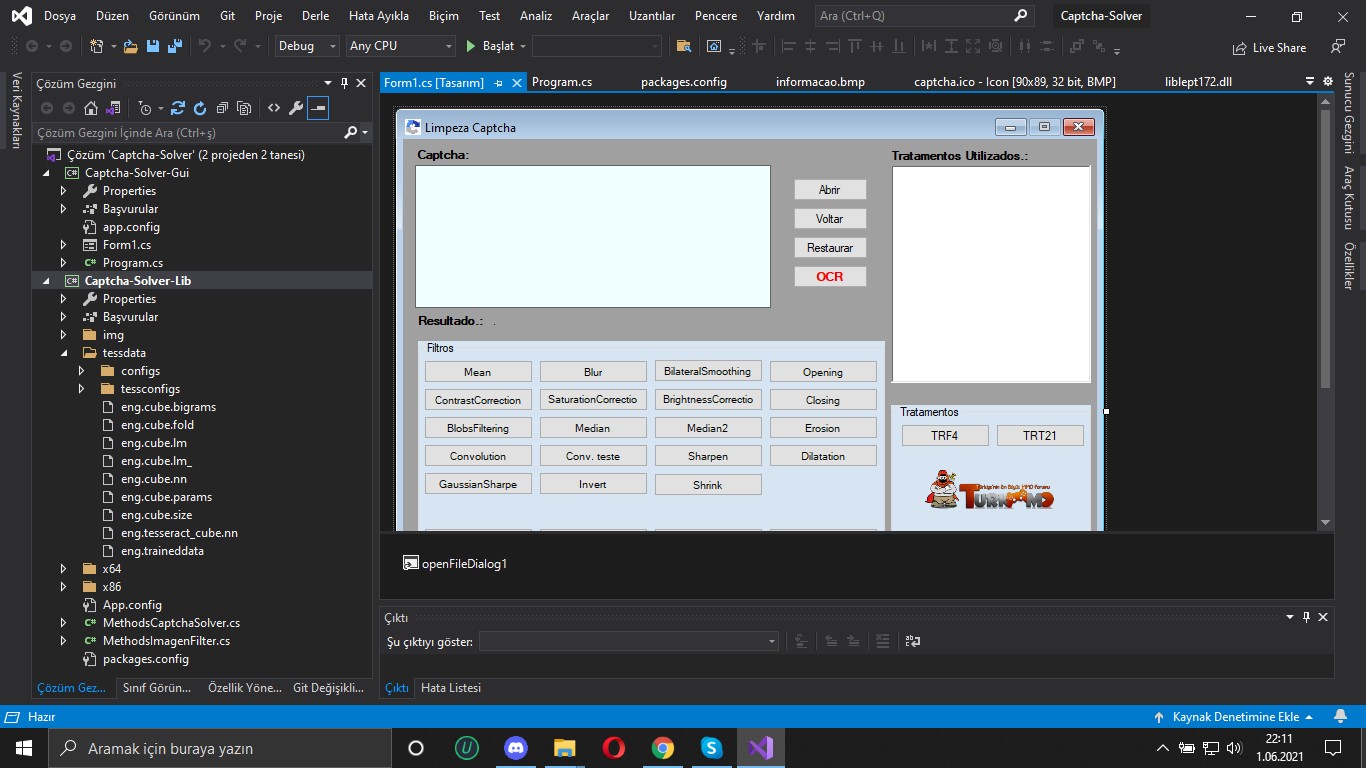Click the Home icon in Çözüm Gezgini toolbar
1366x768 pixels.
90,108
